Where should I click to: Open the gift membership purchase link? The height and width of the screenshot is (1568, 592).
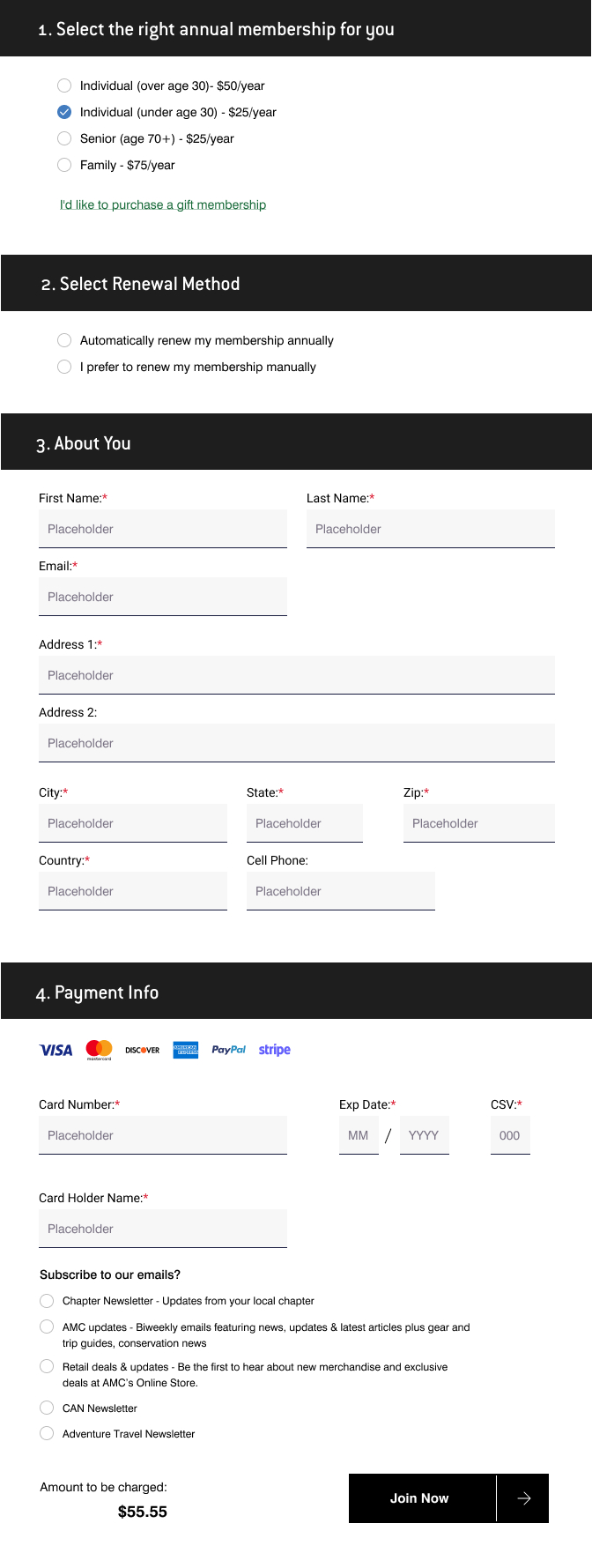[x=163, y=204]
